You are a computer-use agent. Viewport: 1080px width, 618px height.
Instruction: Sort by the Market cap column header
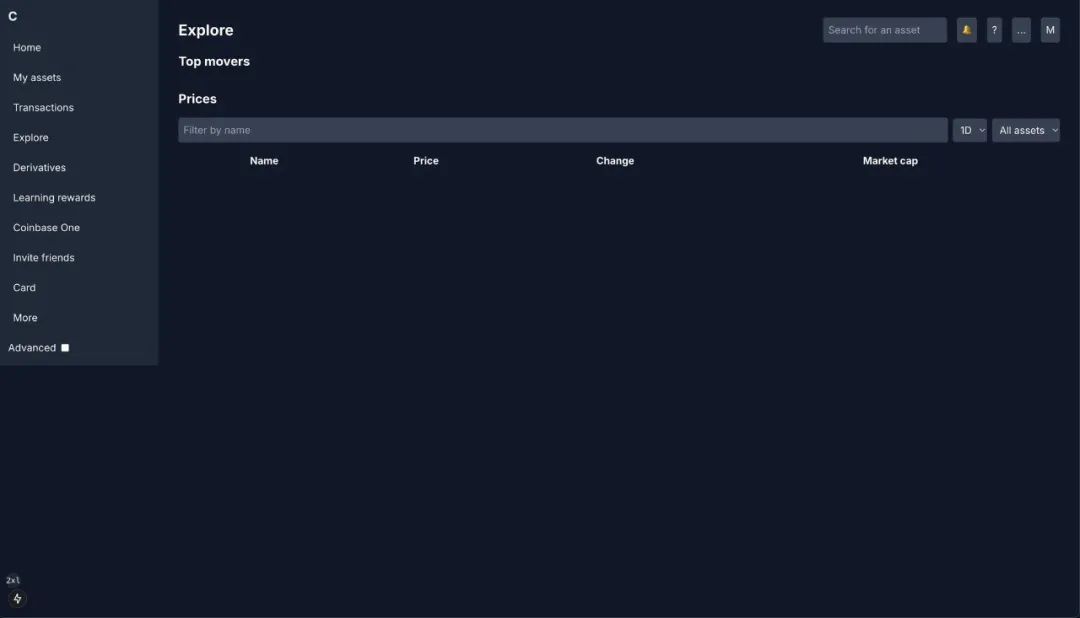[x=890, y=160]
